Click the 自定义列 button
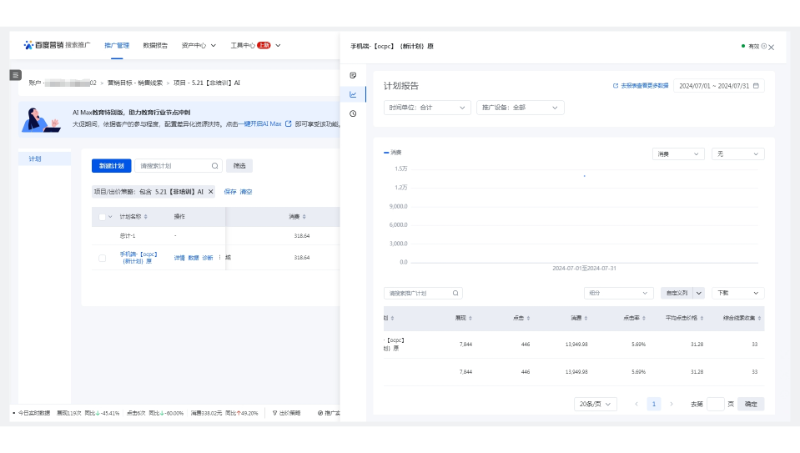Screen dimensions: 800x453 pos(677,293)
